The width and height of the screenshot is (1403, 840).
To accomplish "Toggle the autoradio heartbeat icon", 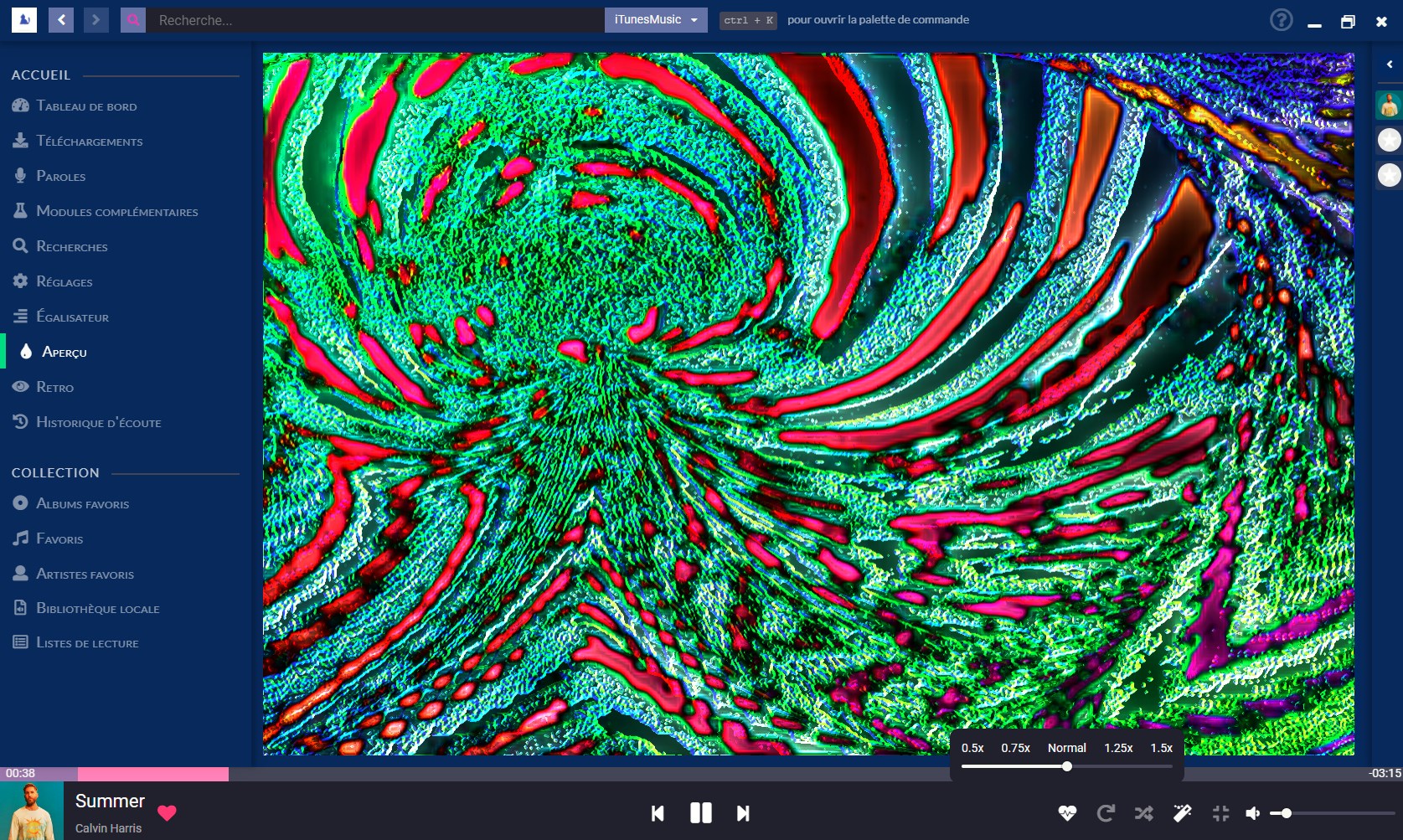I will tap(1067, 813).
